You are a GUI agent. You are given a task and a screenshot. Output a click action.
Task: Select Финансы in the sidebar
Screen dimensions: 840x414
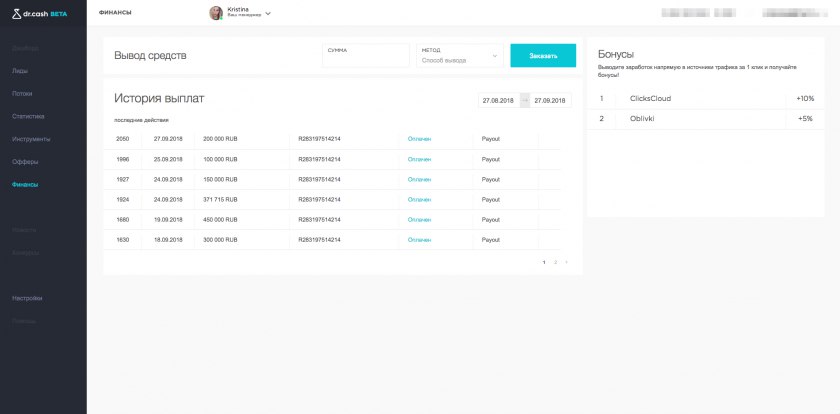(x=25, y=184)
